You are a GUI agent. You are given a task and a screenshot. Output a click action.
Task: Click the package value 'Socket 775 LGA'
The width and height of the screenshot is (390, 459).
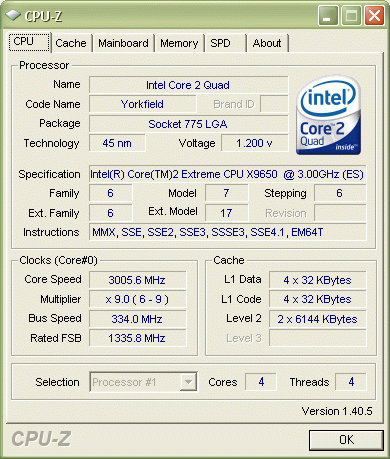(x=188, y=124)
